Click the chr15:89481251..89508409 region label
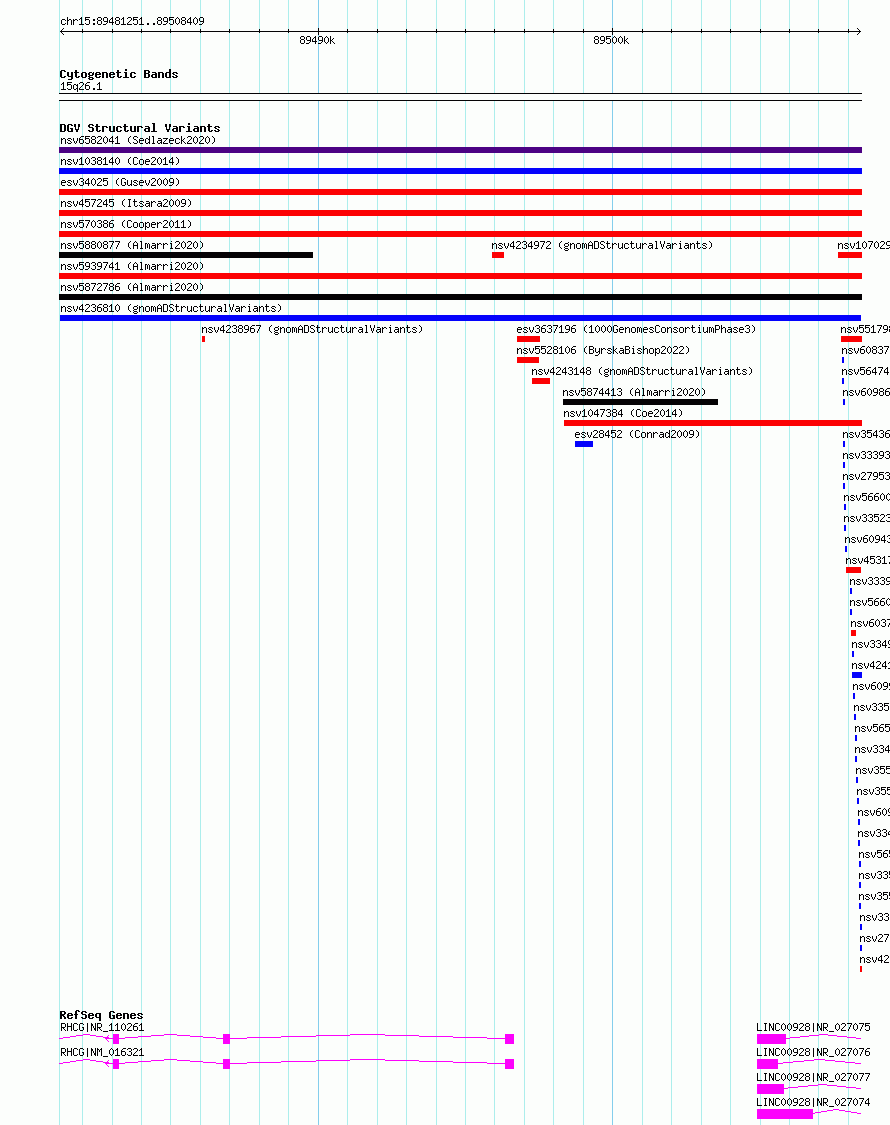 tap(132, 22)
